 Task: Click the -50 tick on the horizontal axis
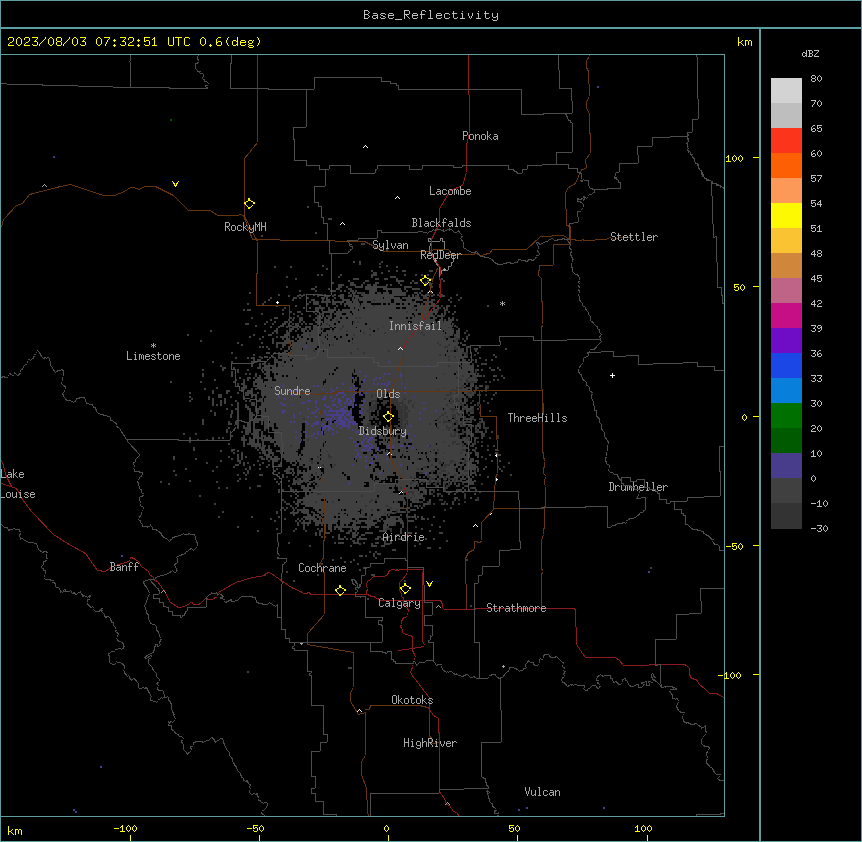(x=255, y=828)
